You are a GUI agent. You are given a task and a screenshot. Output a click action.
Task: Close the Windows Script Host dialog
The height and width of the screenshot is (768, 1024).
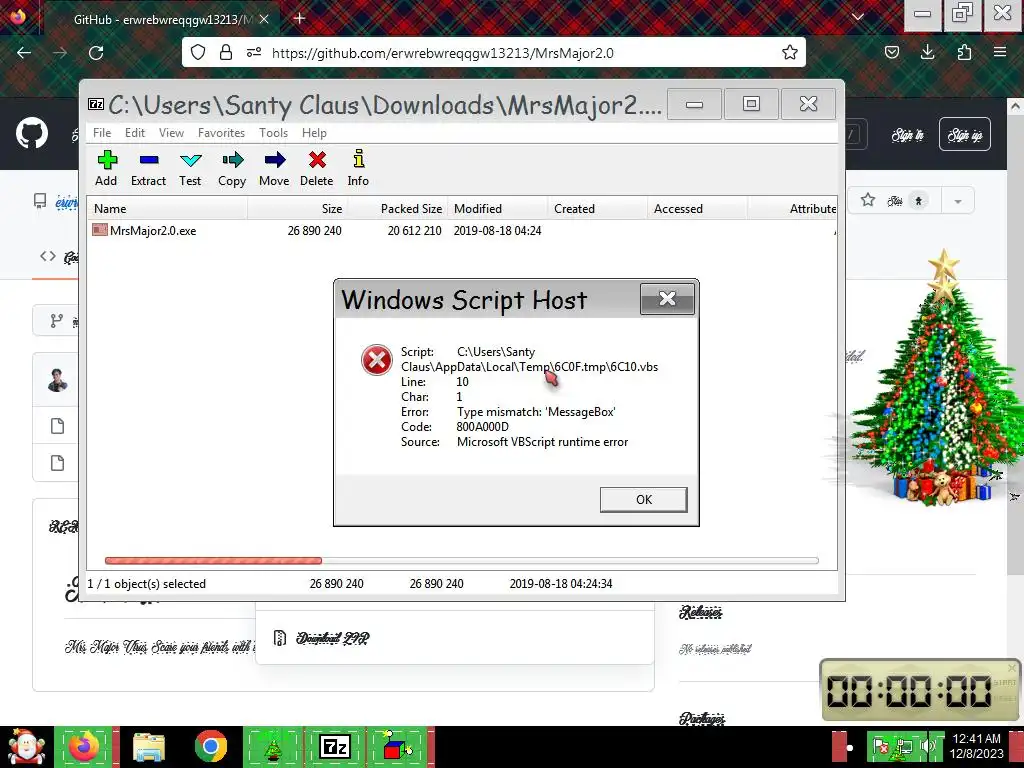667,298
